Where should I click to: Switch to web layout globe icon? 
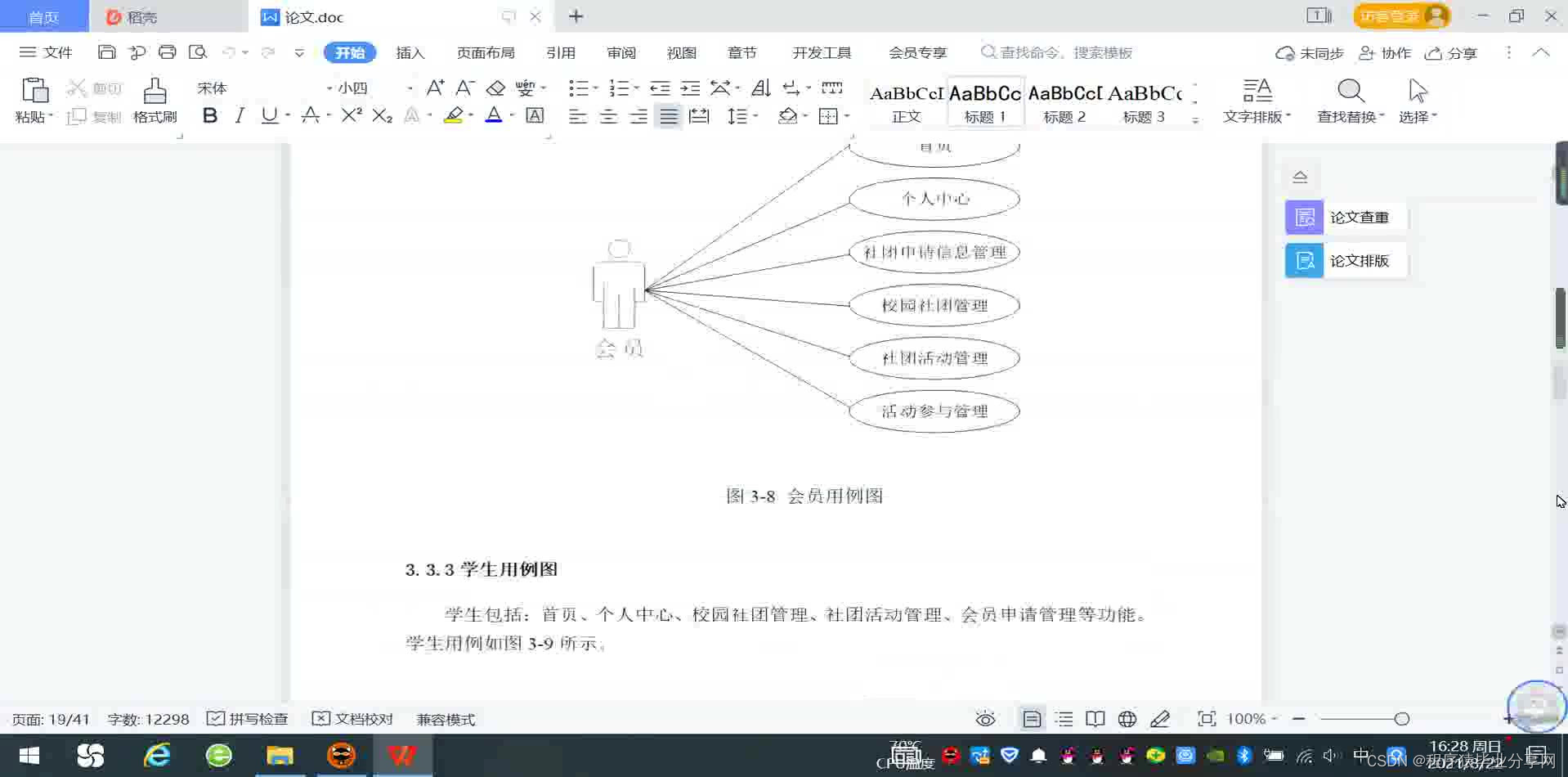click(x=1127, y=719)
